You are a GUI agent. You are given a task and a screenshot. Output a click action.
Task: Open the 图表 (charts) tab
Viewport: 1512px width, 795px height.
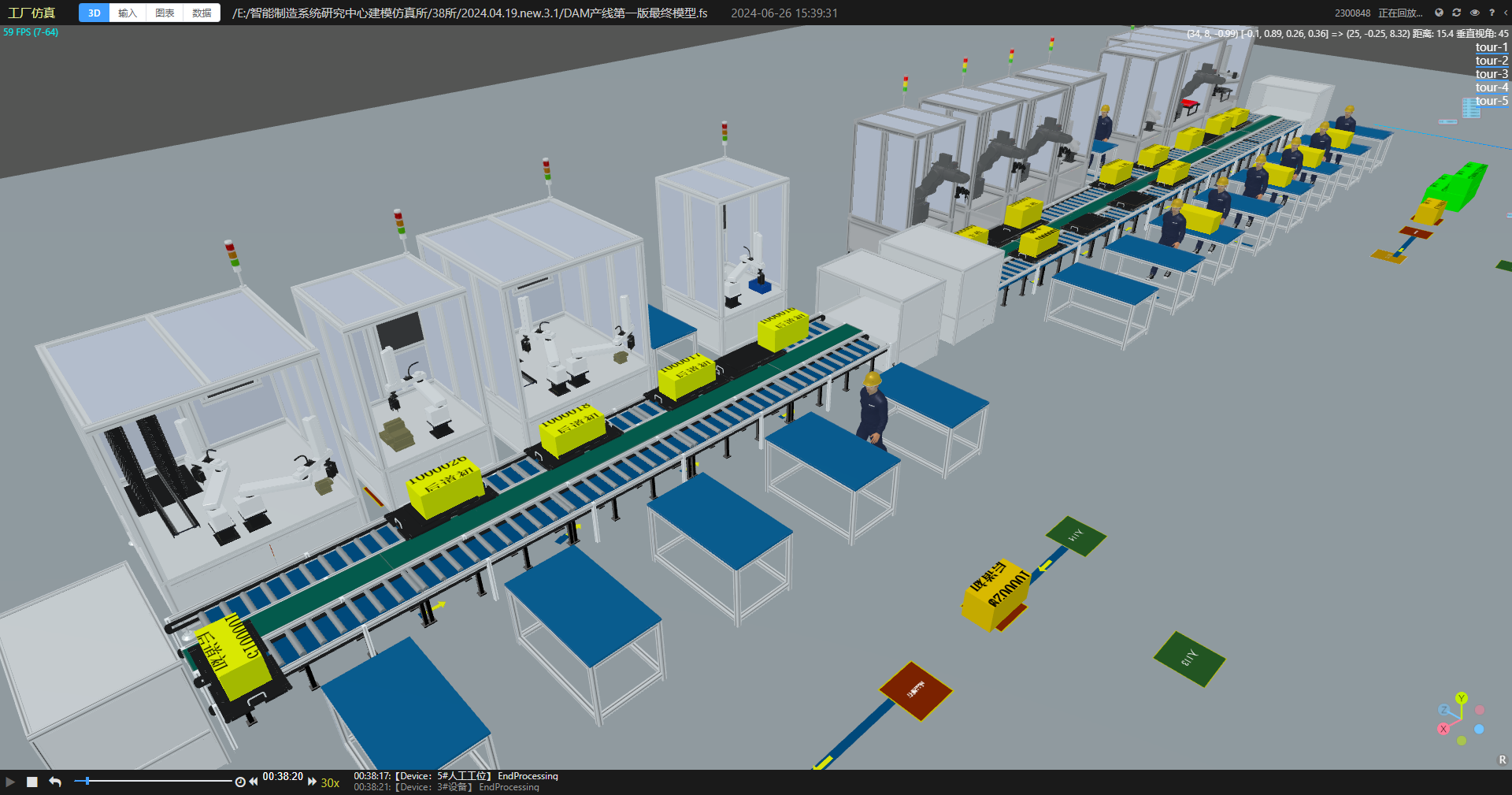(165, 13)
